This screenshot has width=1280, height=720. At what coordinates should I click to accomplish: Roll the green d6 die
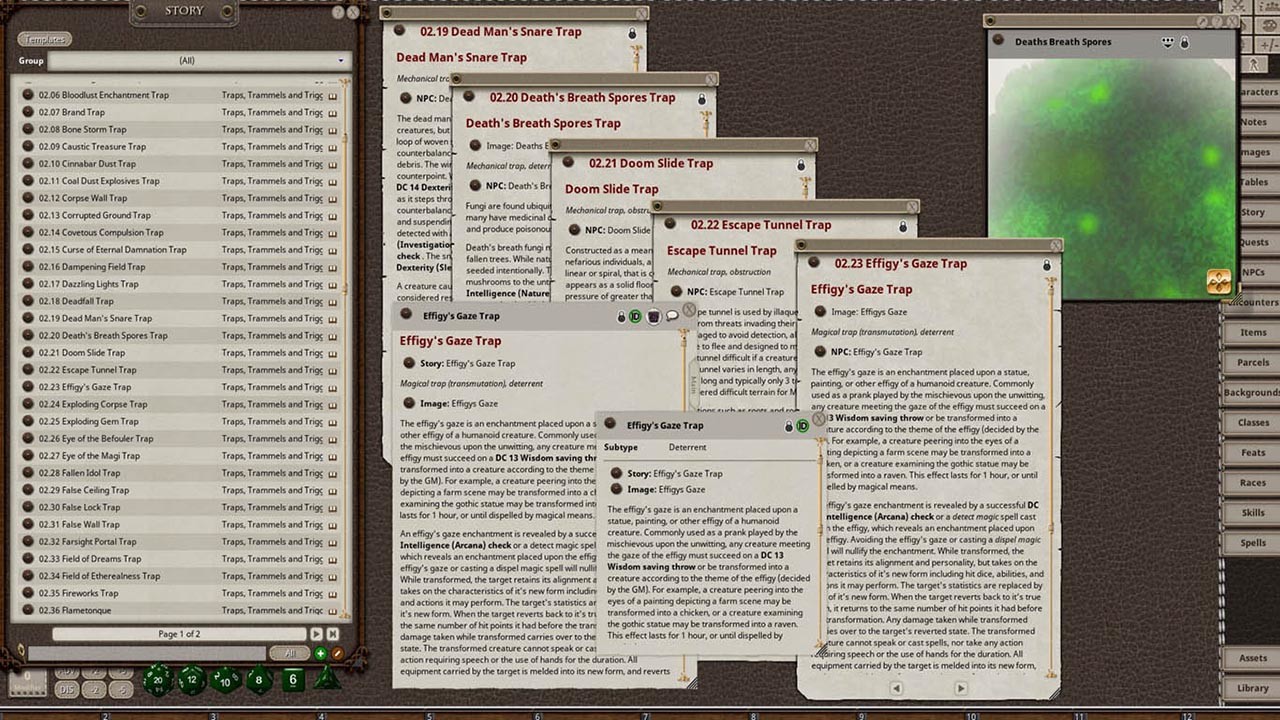291,681
